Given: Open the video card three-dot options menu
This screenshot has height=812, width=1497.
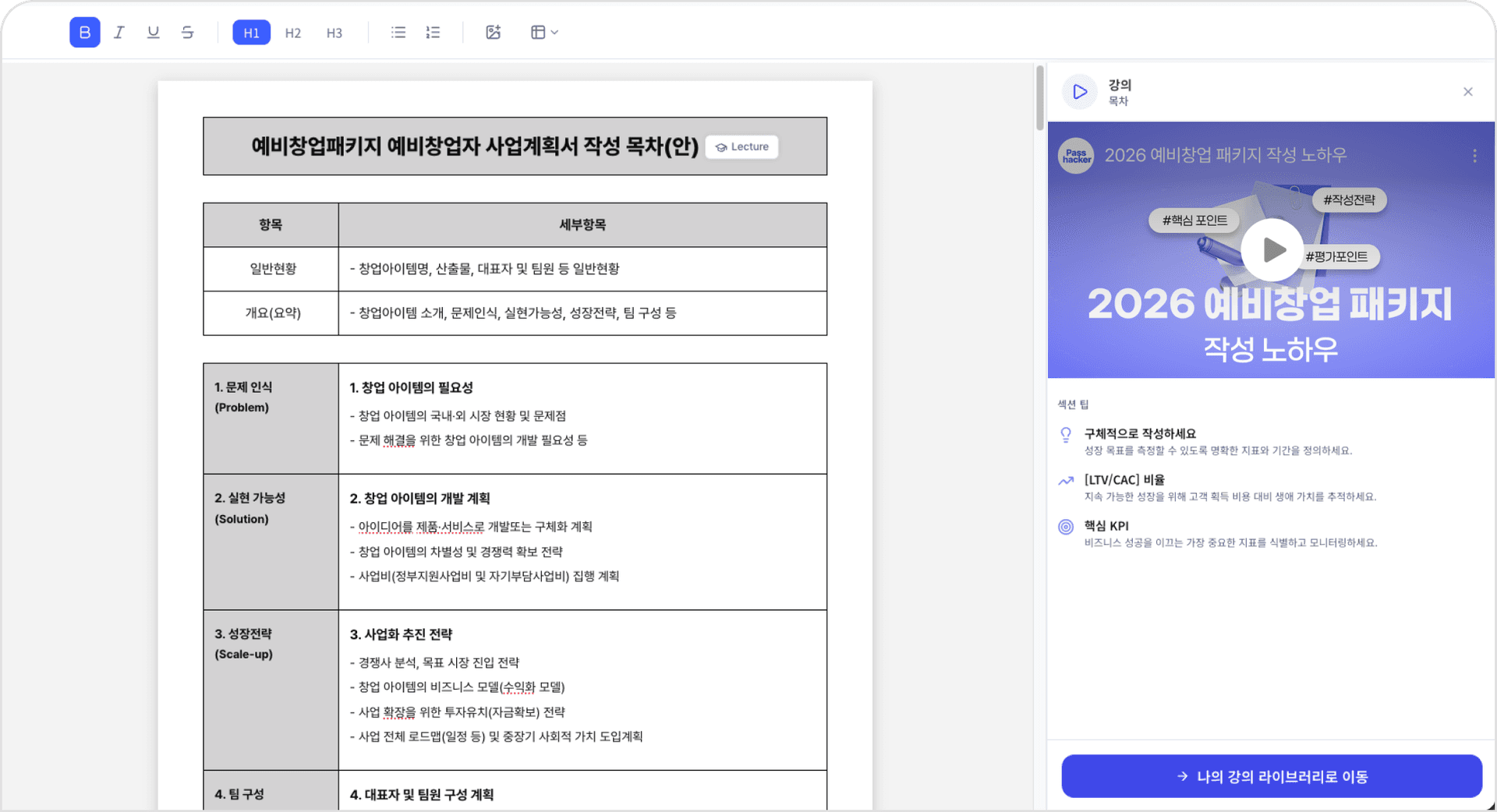Looking at the screenshot, I should (1474, 155).
